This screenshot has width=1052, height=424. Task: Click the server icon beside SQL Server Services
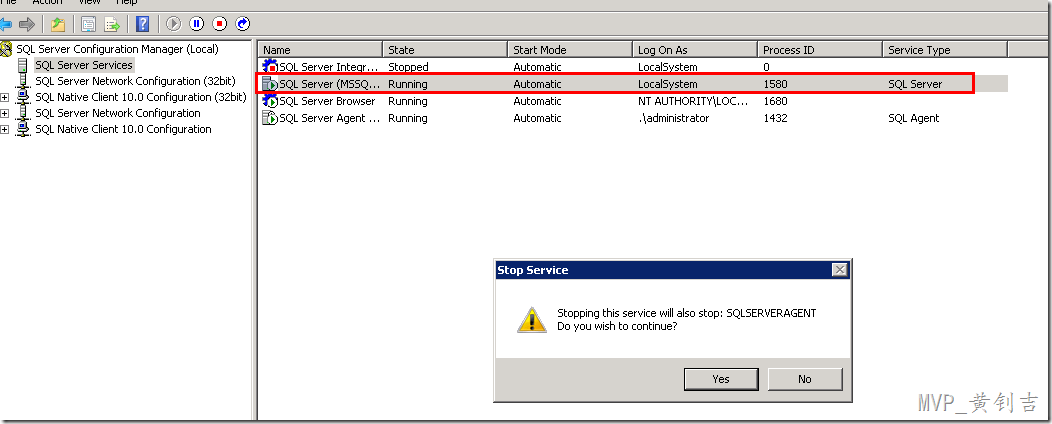coord(23,65)
